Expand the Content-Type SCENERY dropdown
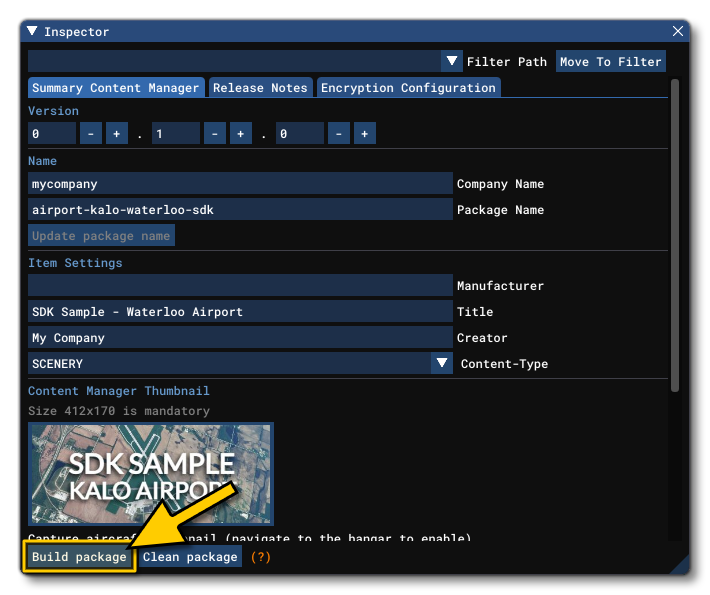The image size is (710, 595). 442,364
